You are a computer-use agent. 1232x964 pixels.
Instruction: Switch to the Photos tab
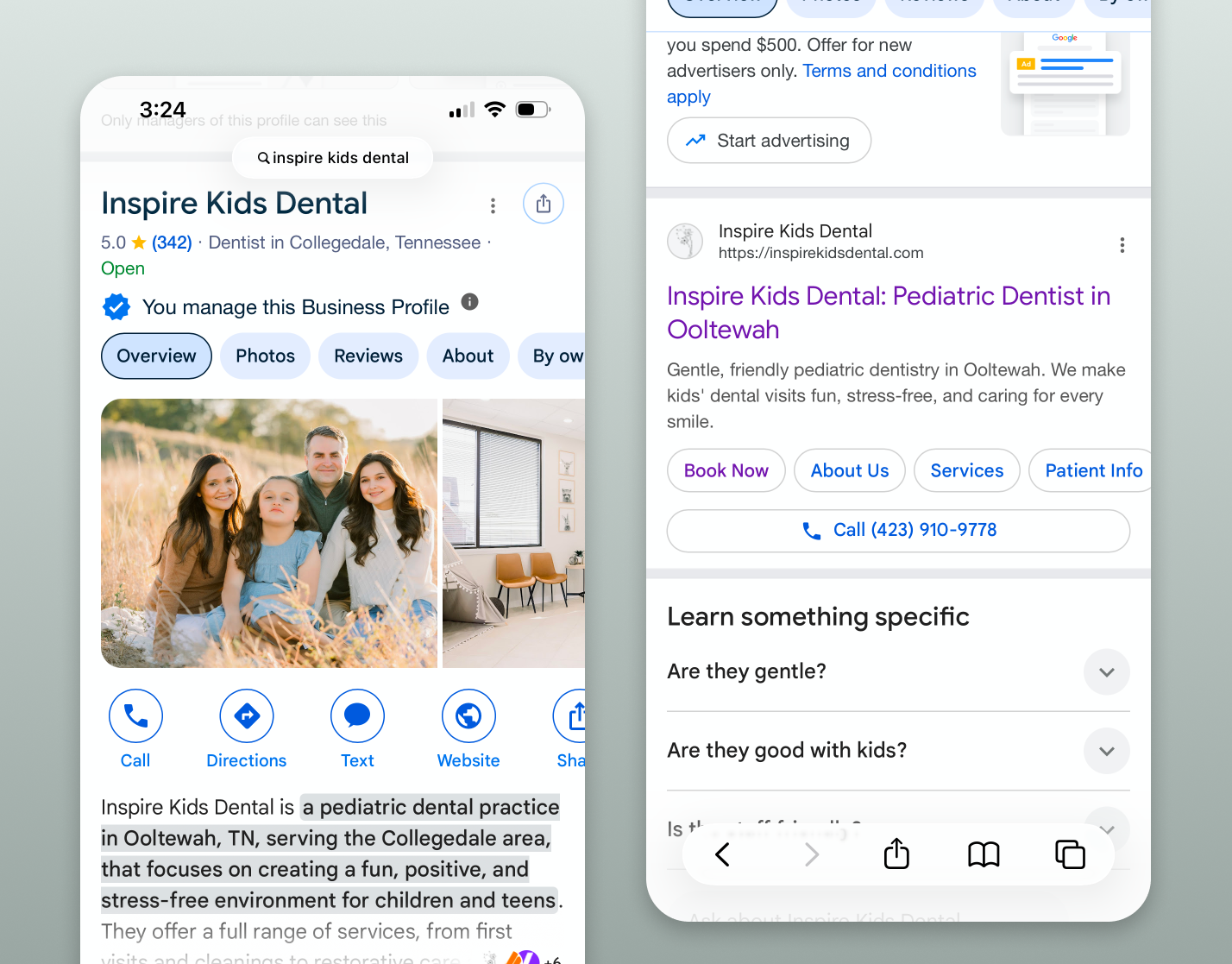coord(265,356)
